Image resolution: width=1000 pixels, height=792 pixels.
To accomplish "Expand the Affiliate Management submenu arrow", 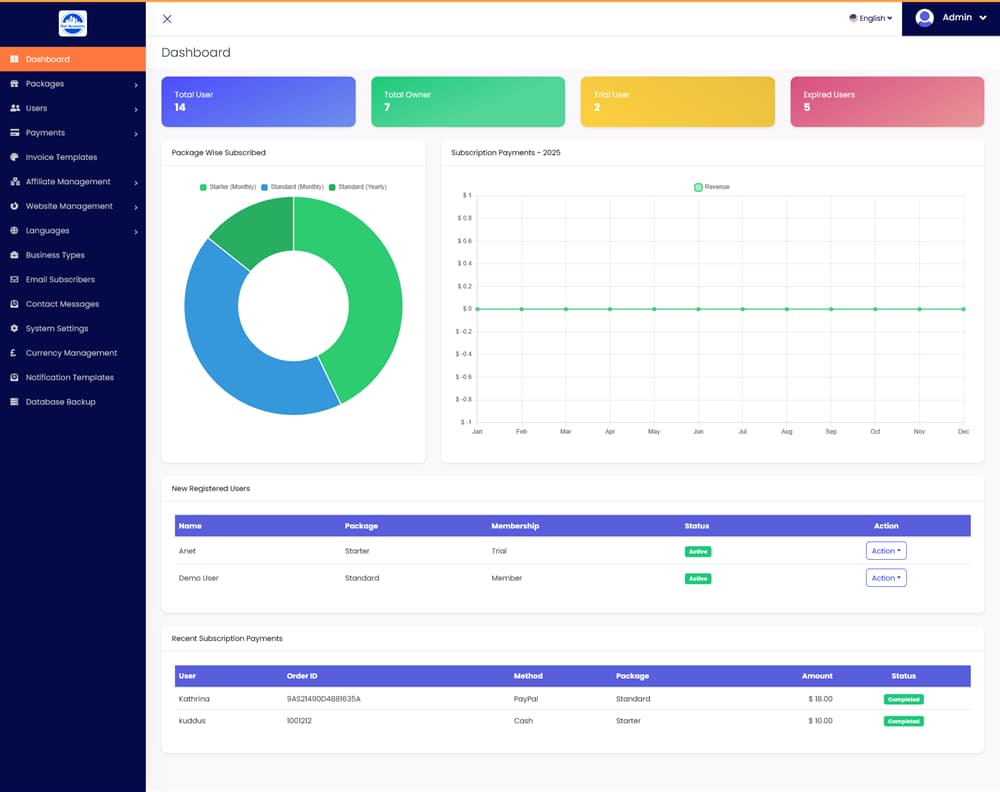I will [136, 183].
